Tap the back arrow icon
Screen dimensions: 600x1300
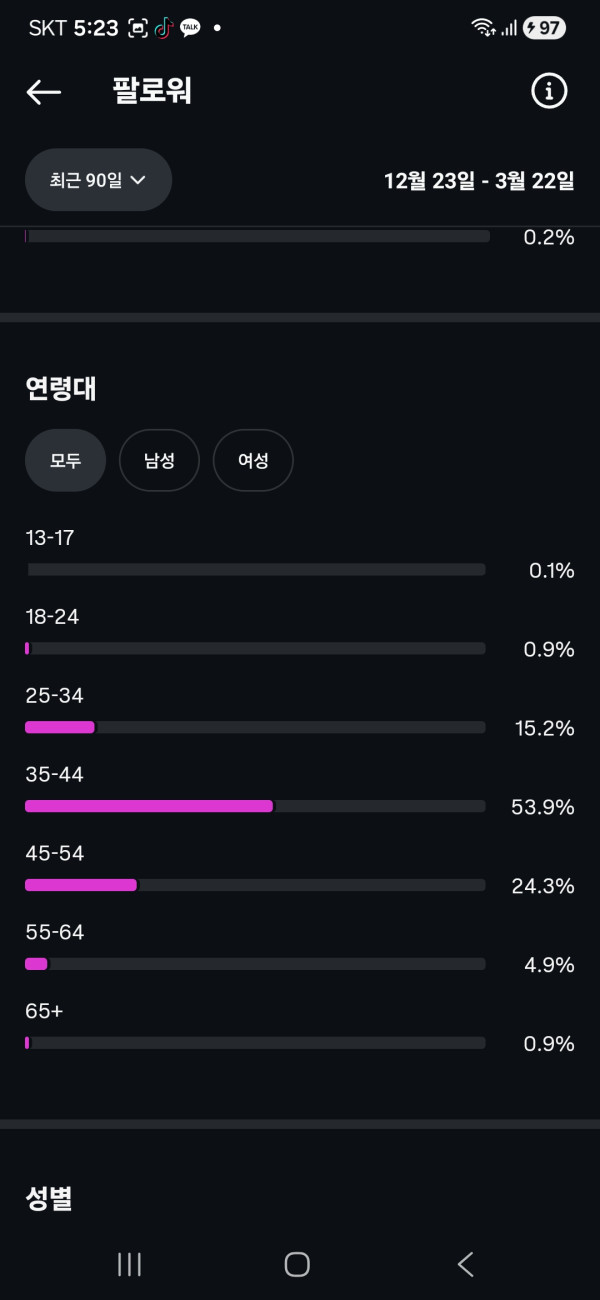(x=44, y=92)
